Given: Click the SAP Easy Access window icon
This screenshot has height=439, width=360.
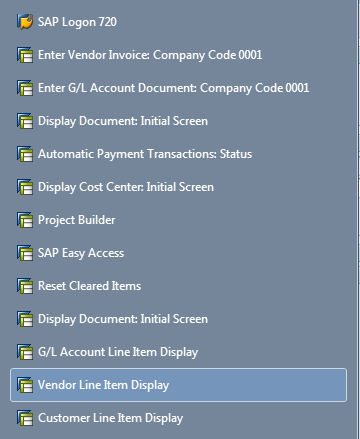Looking at the screenshot, I should click(25, 253).
